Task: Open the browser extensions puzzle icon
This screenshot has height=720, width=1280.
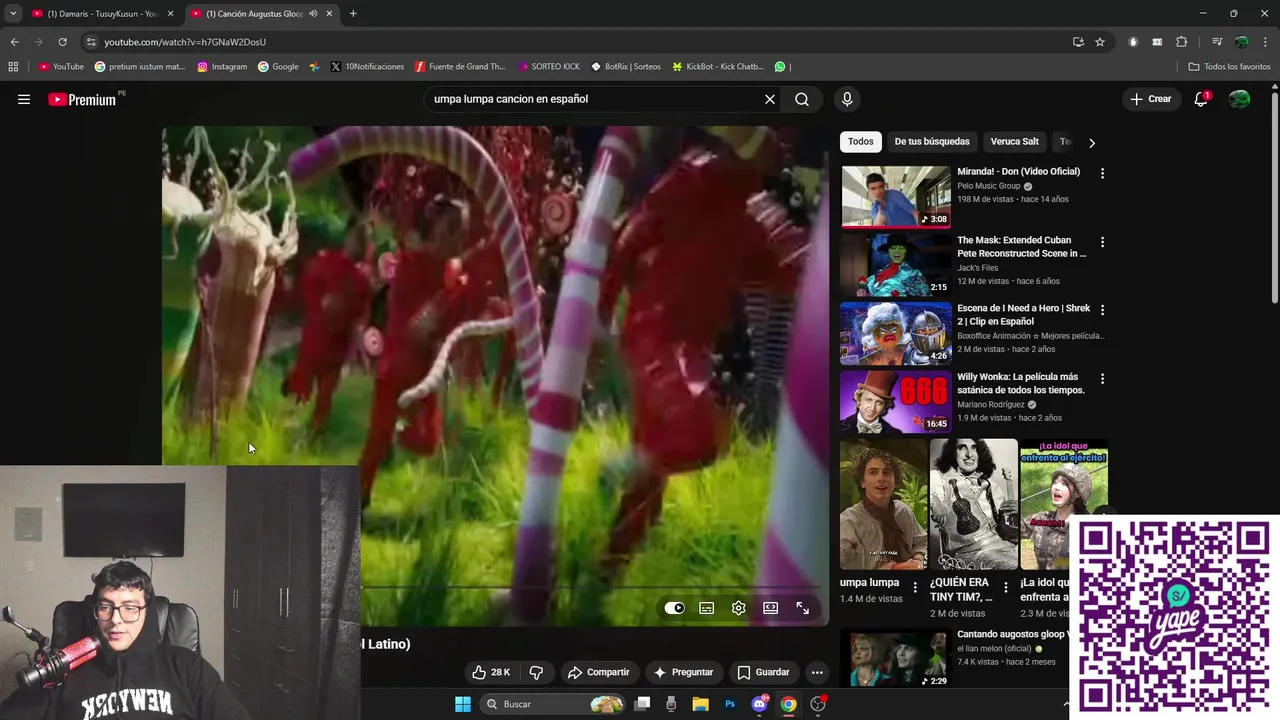Action: (x=1182, y=42)
